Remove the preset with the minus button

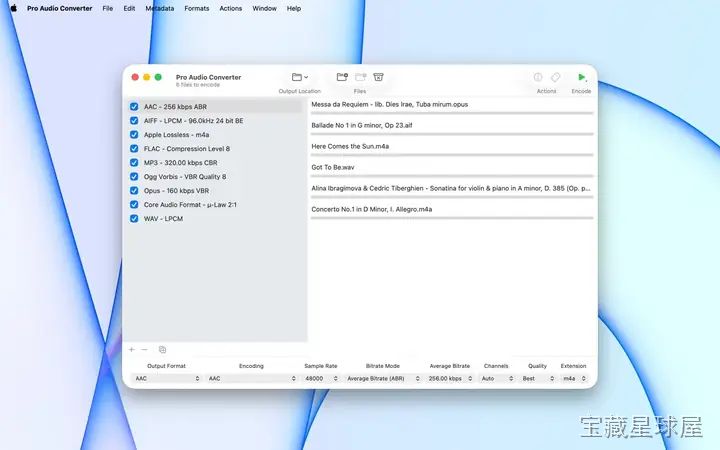coord(144,350)
